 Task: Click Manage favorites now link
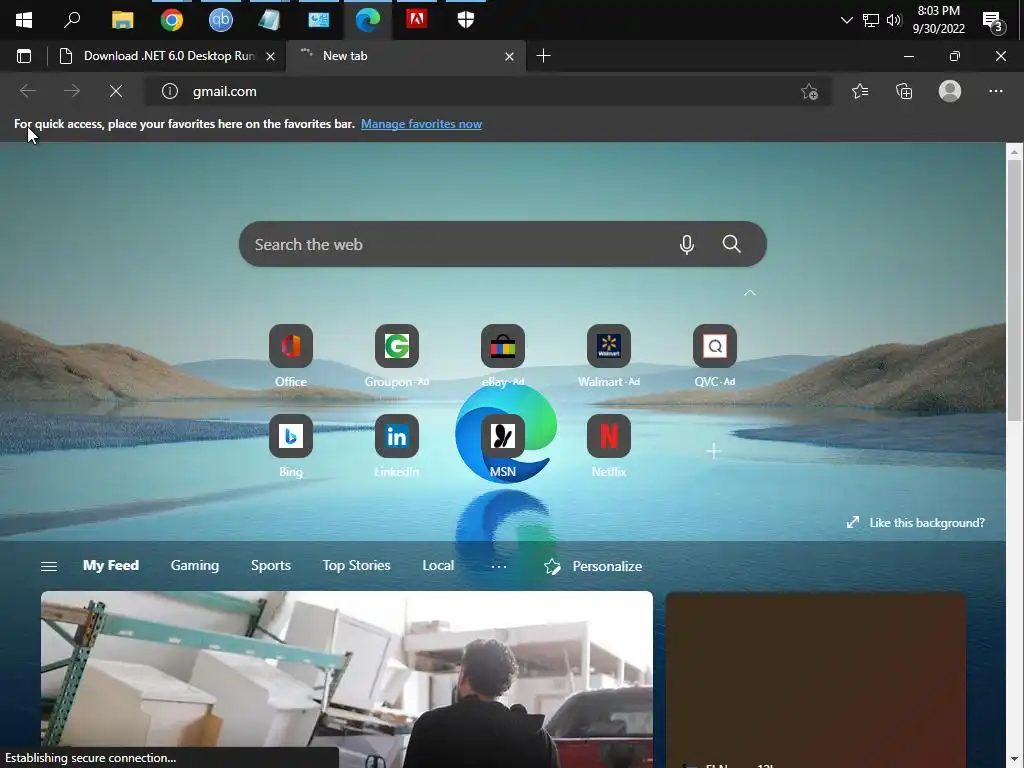(x=421, y=124)
